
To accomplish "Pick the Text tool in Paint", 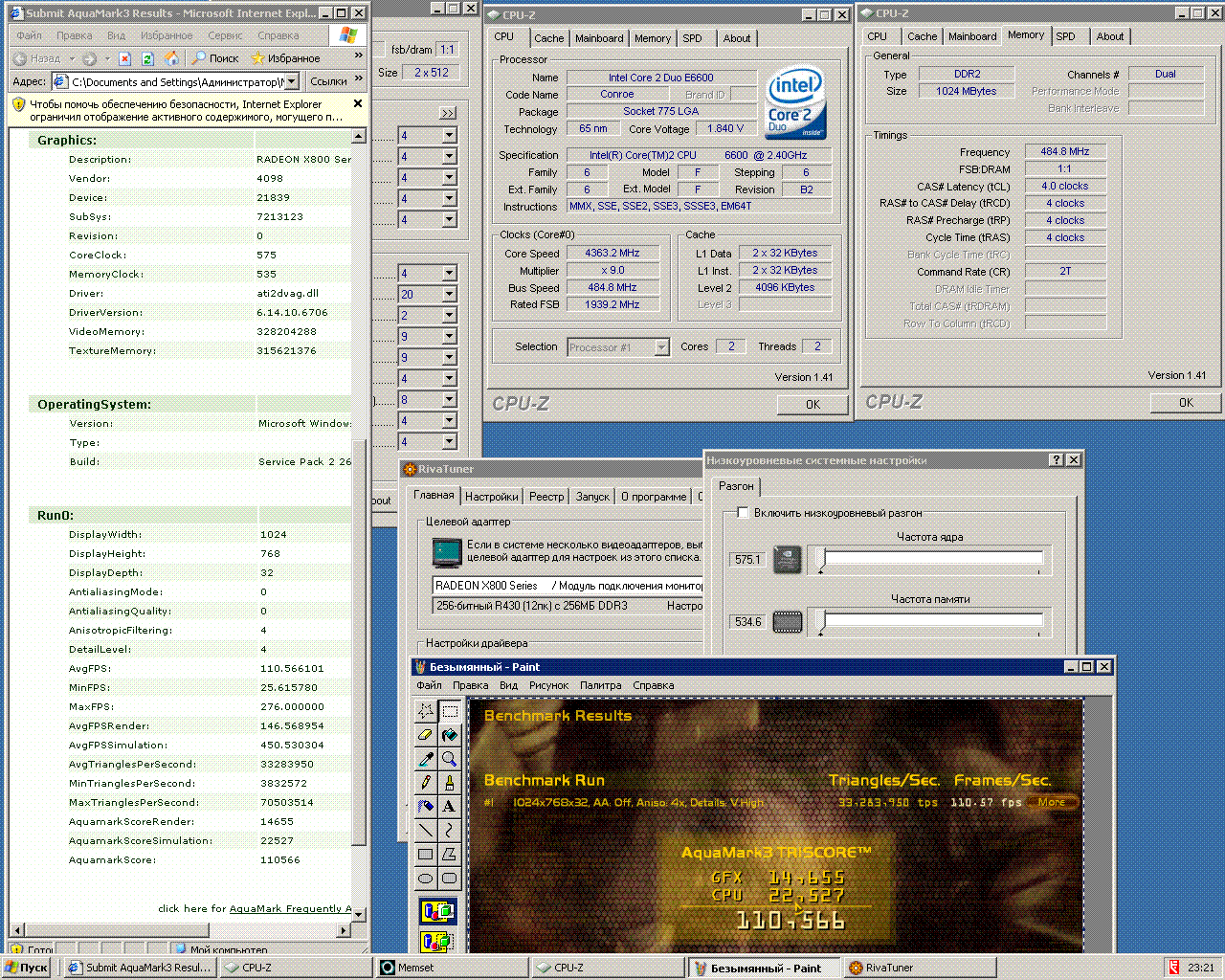I will point(449,806).
